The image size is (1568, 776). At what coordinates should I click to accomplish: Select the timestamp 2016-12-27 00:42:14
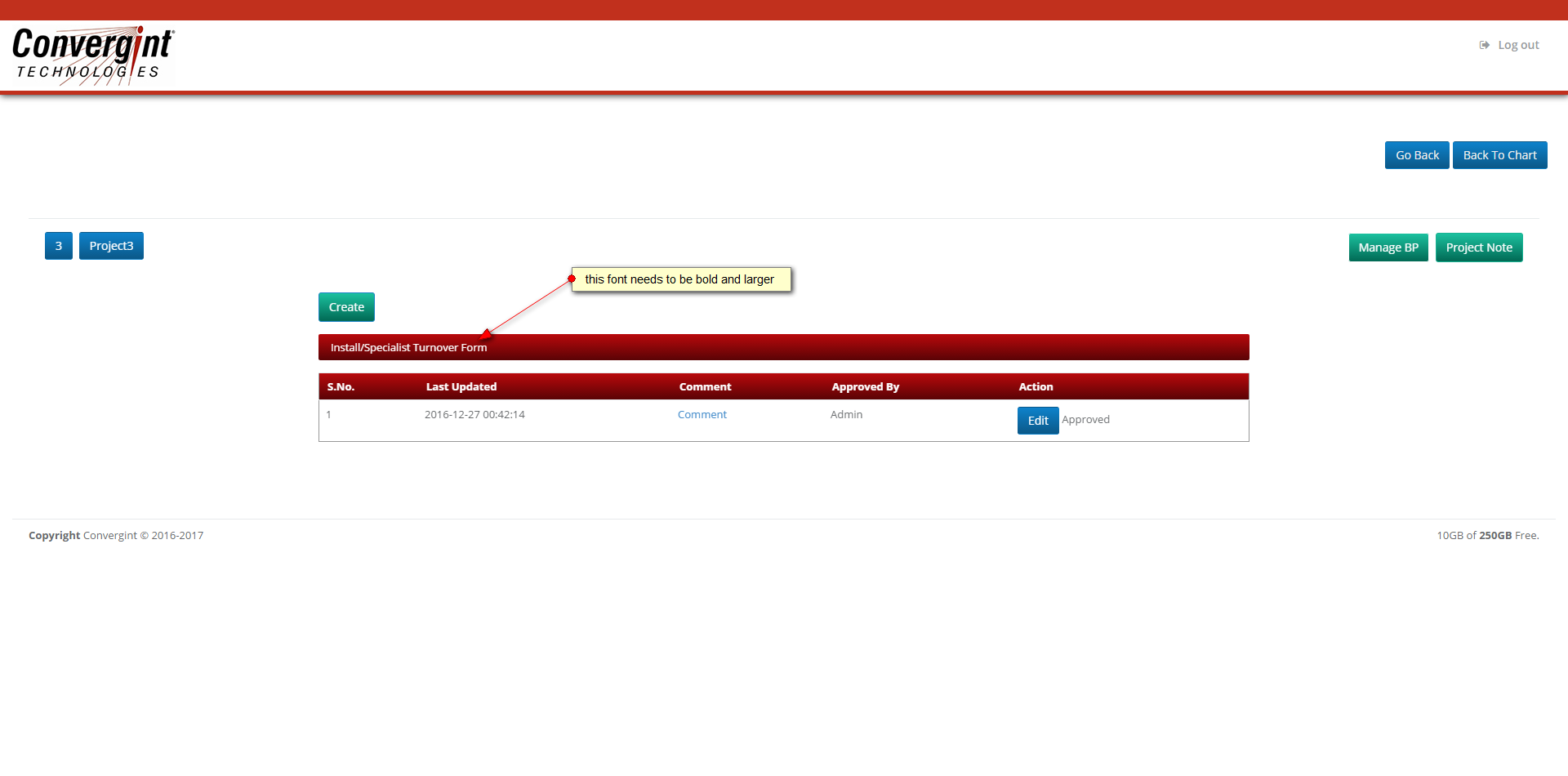(474, 415)
